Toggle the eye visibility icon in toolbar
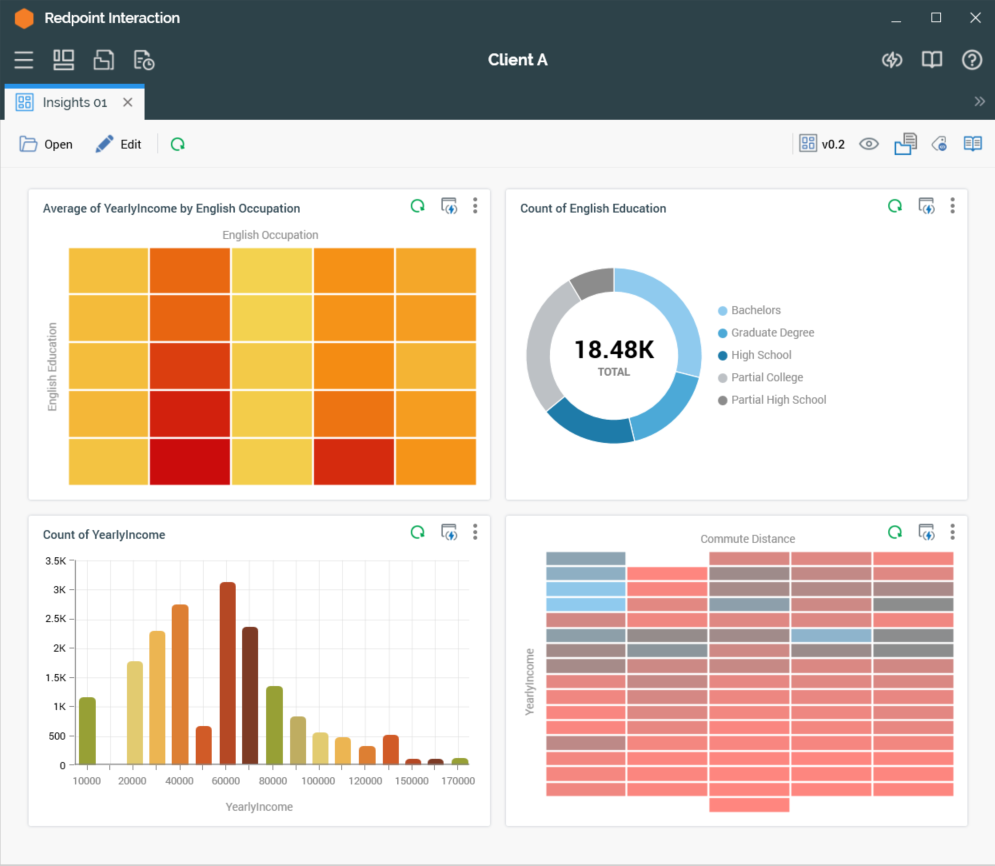Image resolution: width=995 pixels, height=866 pixels. 869,144
